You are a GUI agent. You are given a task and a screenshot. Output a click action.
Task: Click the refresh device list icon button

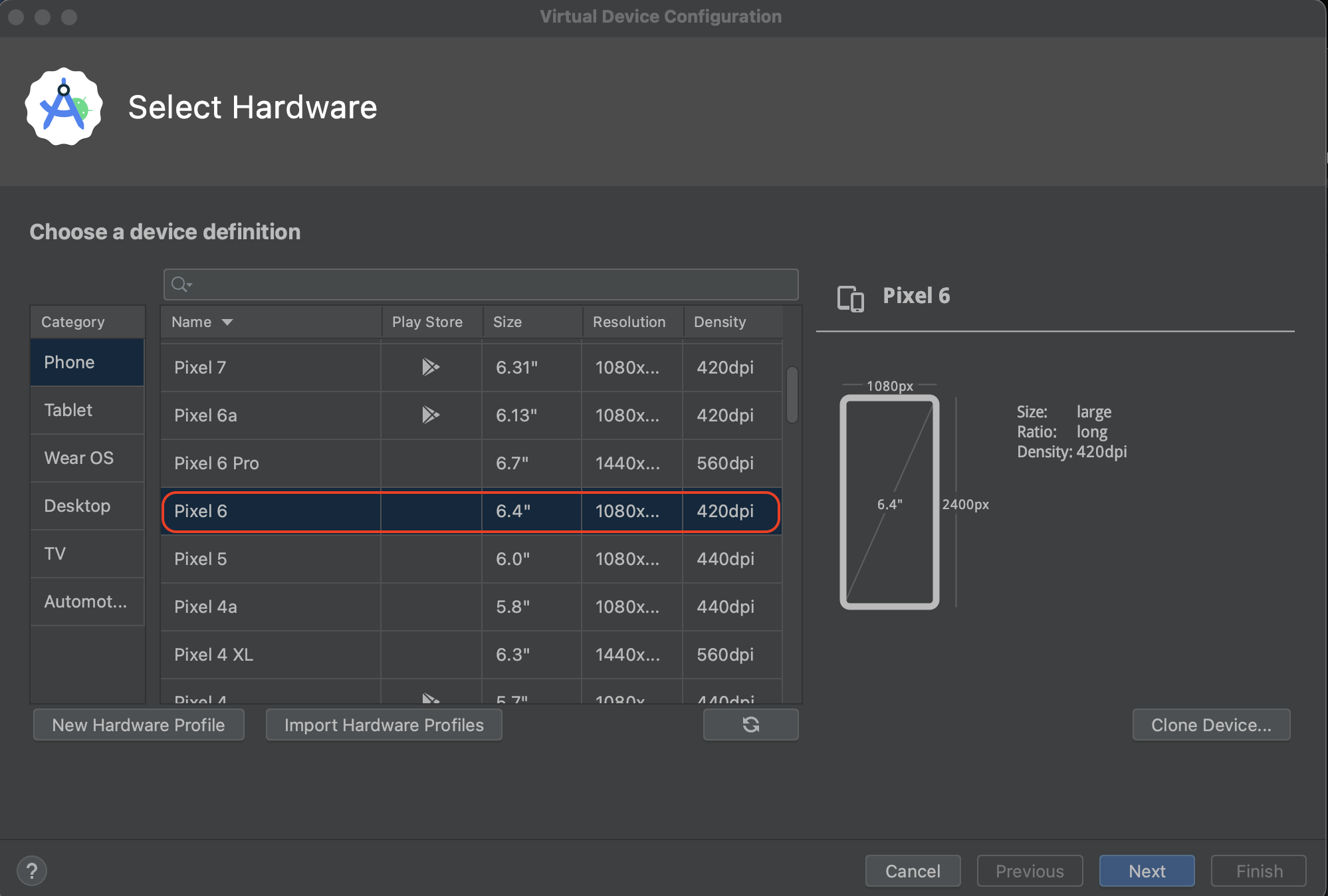[750, 725]
